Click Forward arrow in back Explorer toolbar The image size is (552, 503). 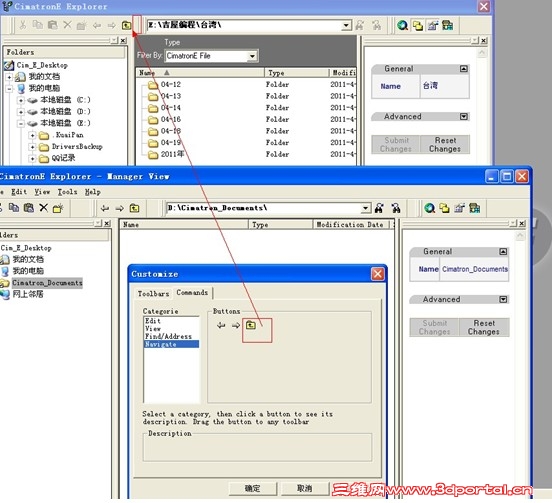(x=112, y=25)
